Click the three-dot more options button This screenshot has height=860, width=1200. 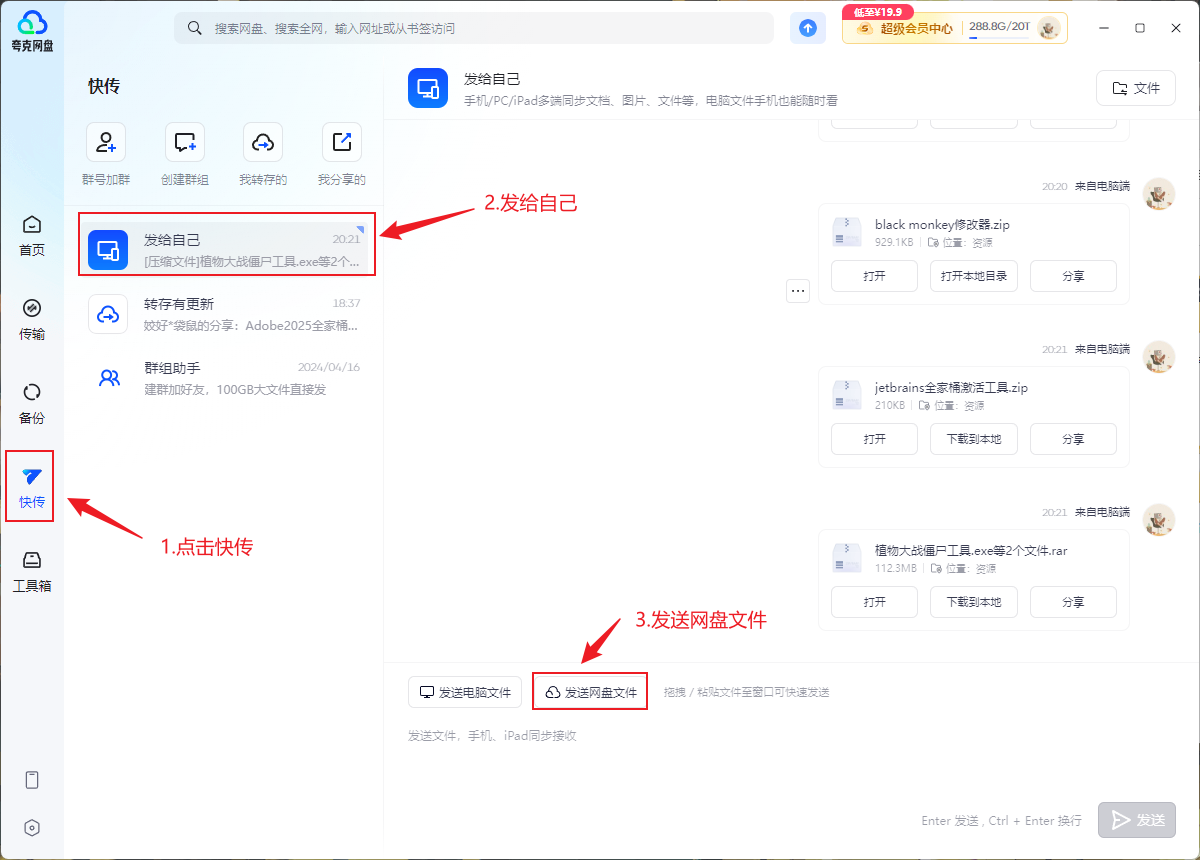798,291
